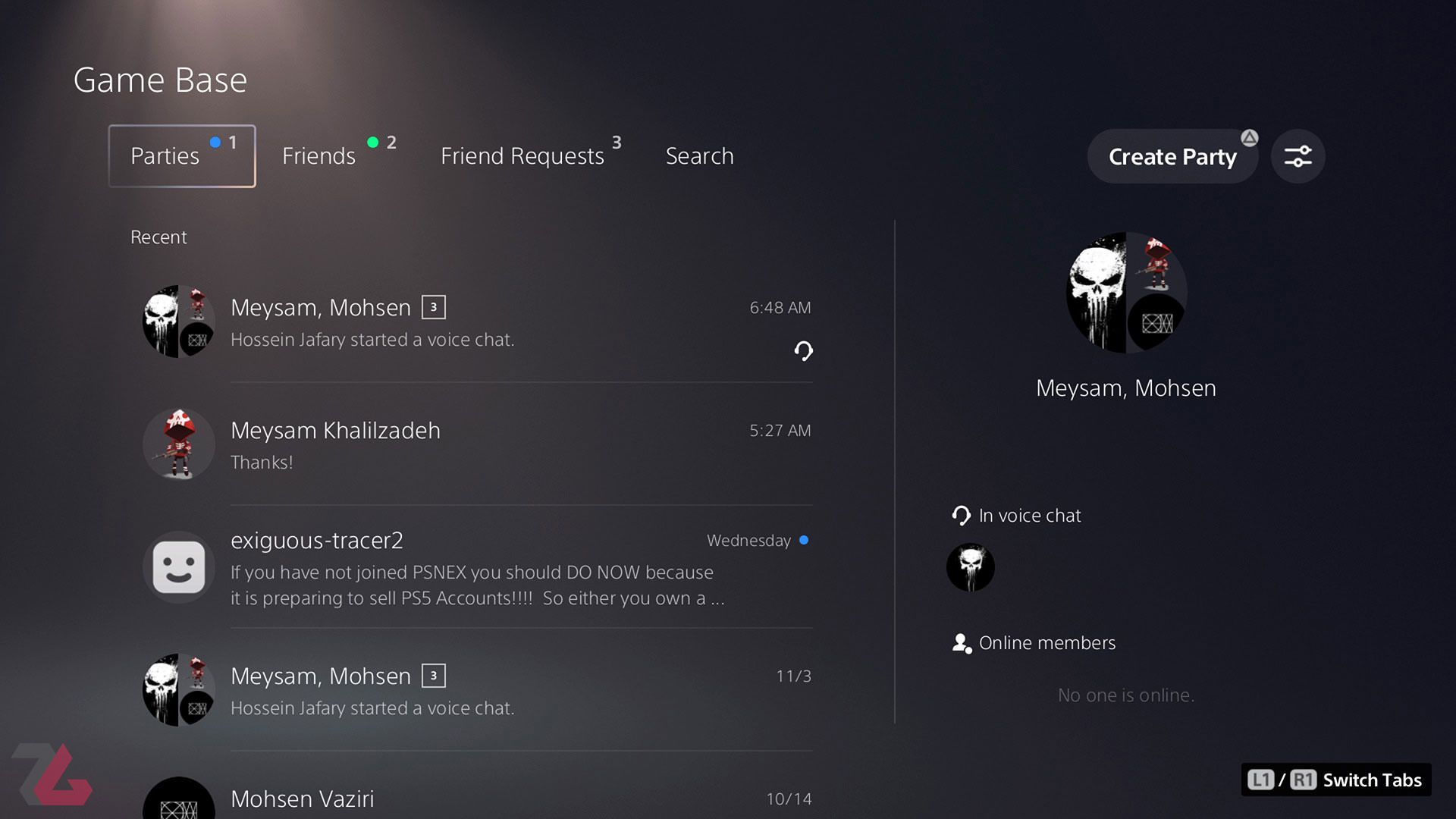Click the 'Thanks!' message preview

(262, 462)
